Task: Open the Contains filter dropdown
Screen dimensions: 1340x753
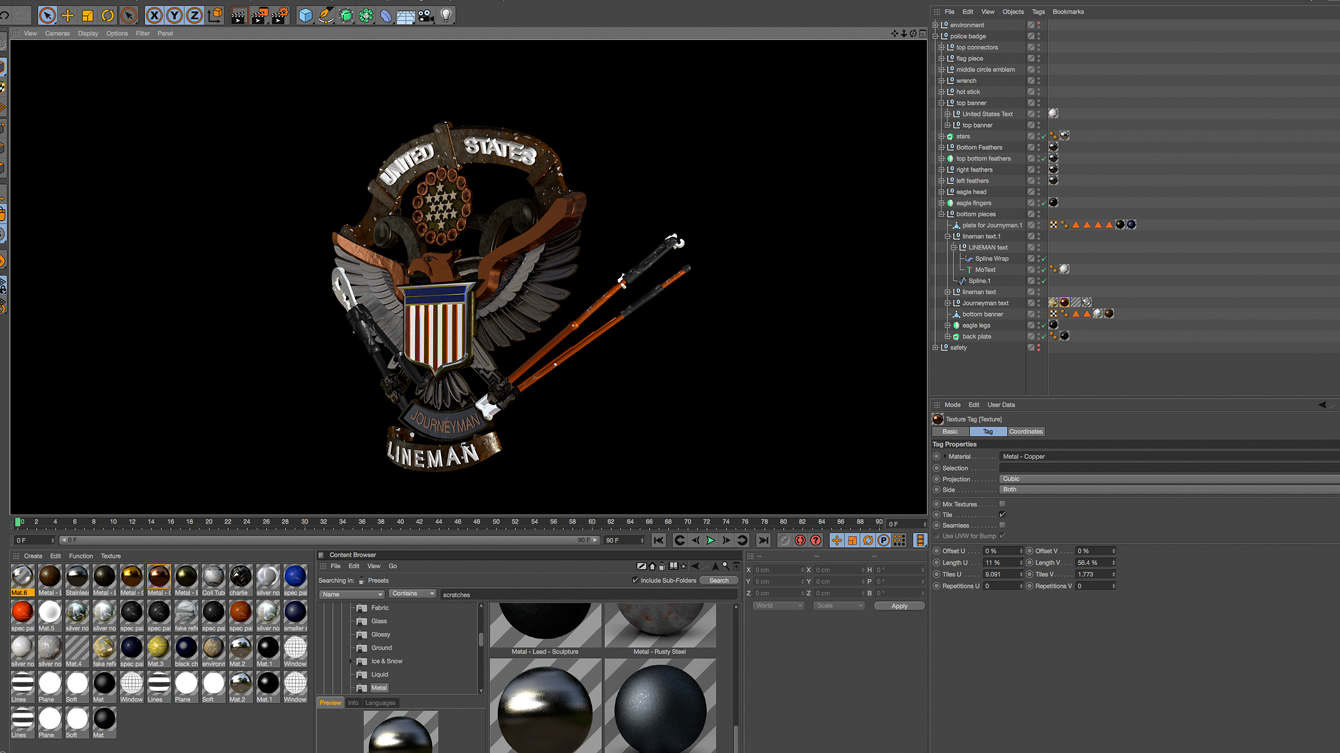Action: point(413,594)
